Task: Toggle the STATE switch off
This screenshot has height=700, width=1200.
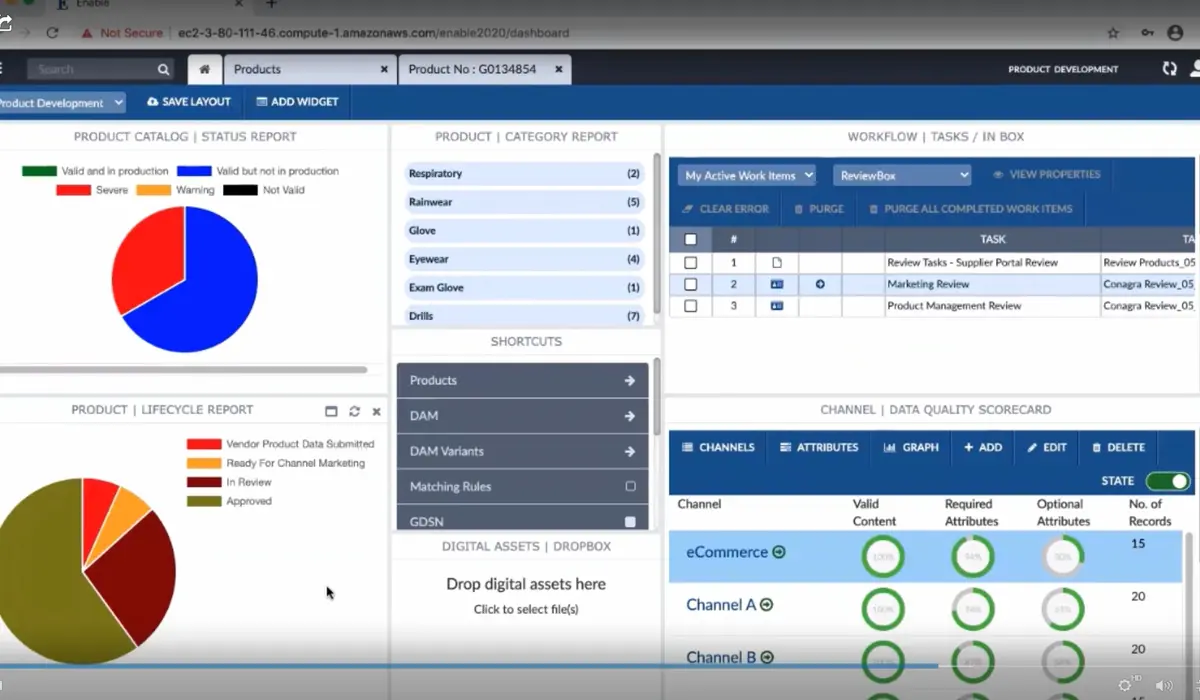Action: click(1167, 481)
